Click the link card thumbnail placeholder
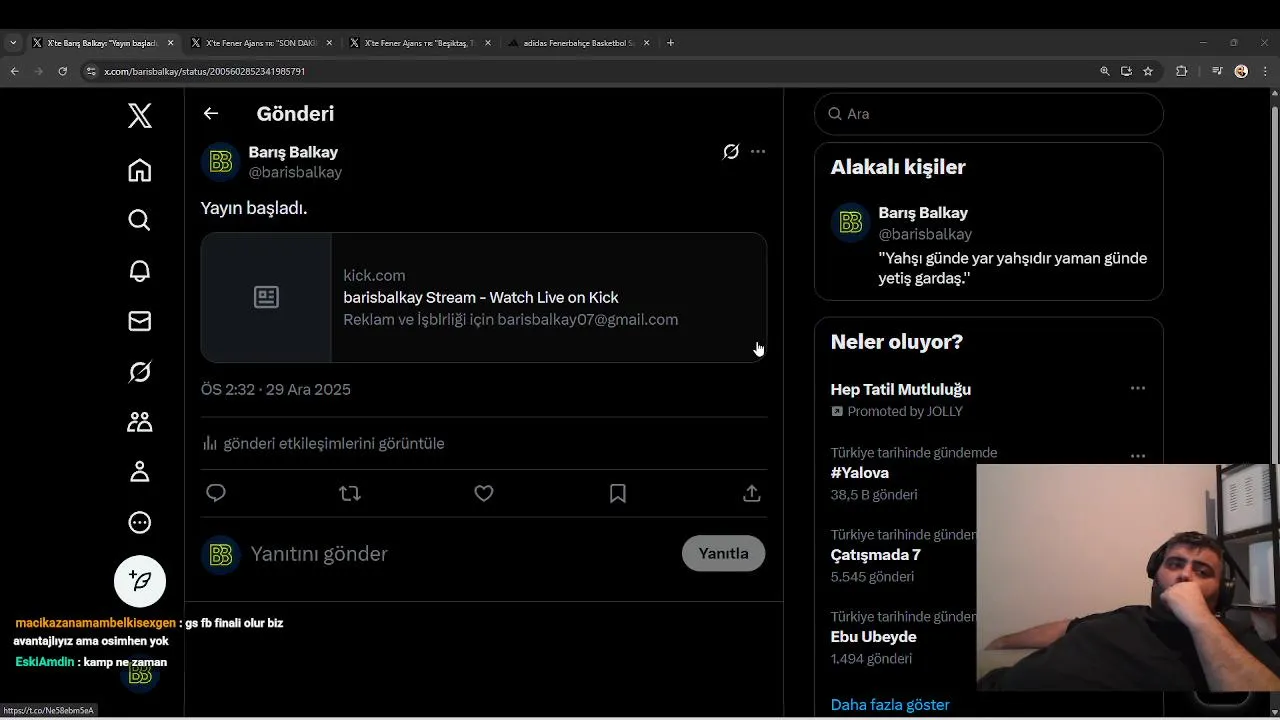1280x720 pixels. [x=266, y=297]
